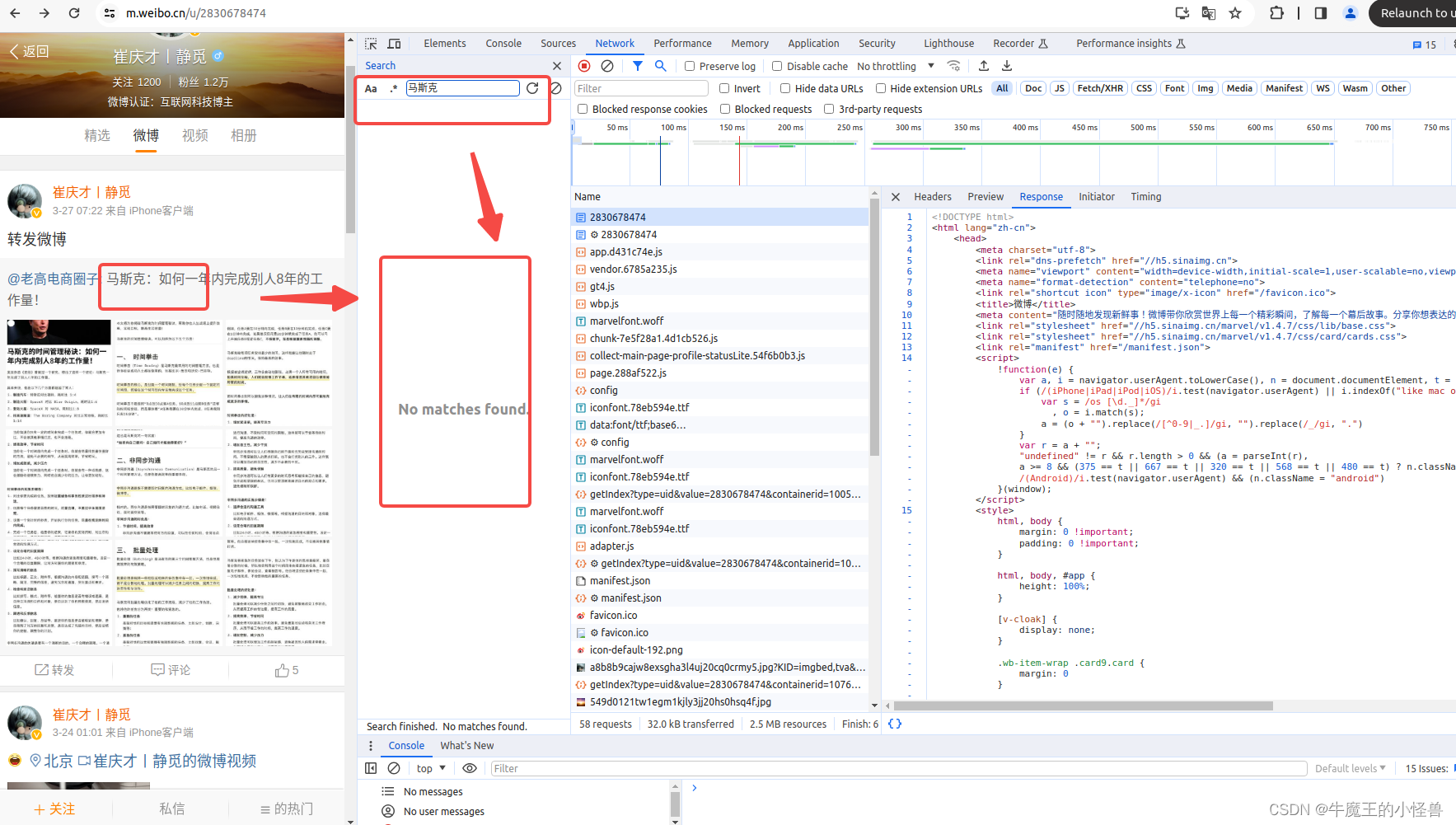Screen dimensions: 1456x825
Task: Toggle the device toolbar icon
Action: click(x=395, y=44)
